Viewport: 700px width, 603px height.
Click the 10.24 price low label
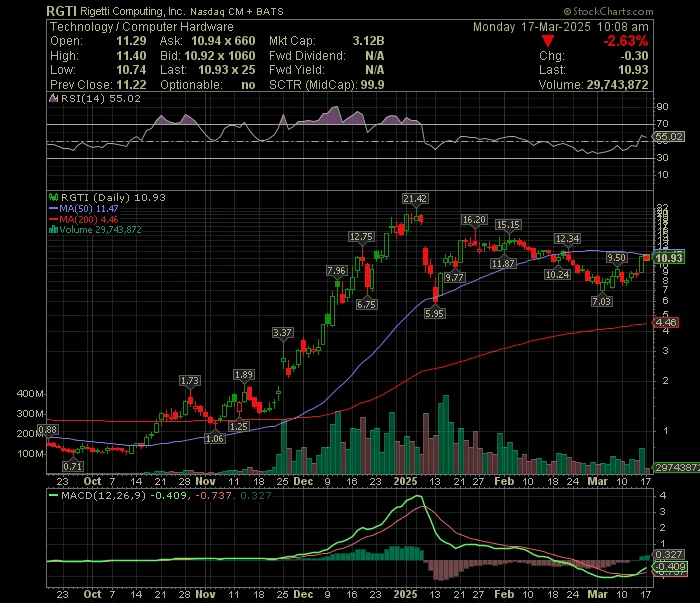558,274
